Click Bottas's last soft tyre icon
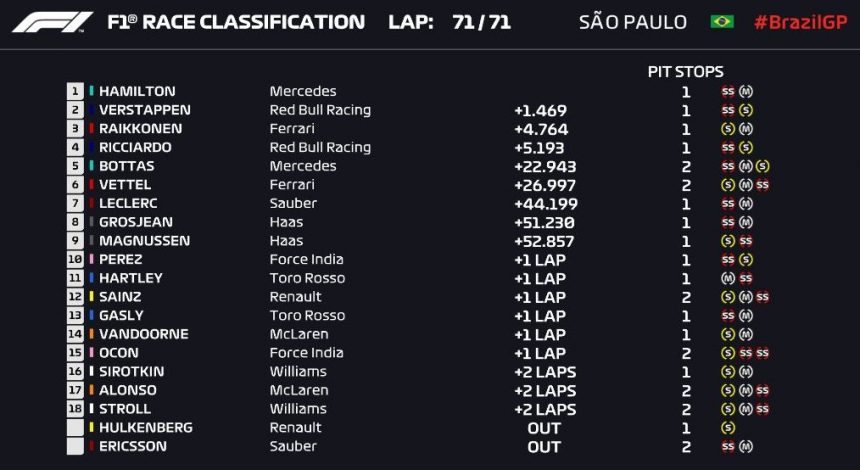Viewport: 860px width, 470px height. [762, 166]
